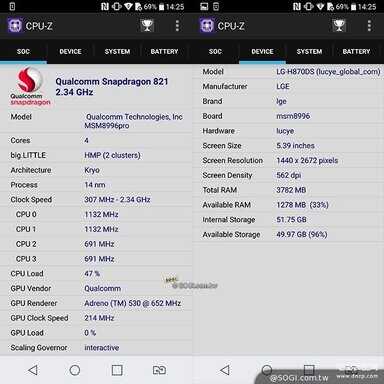Select LG-H870DS model value
The image size is (384, 384).
click(328, 71)
